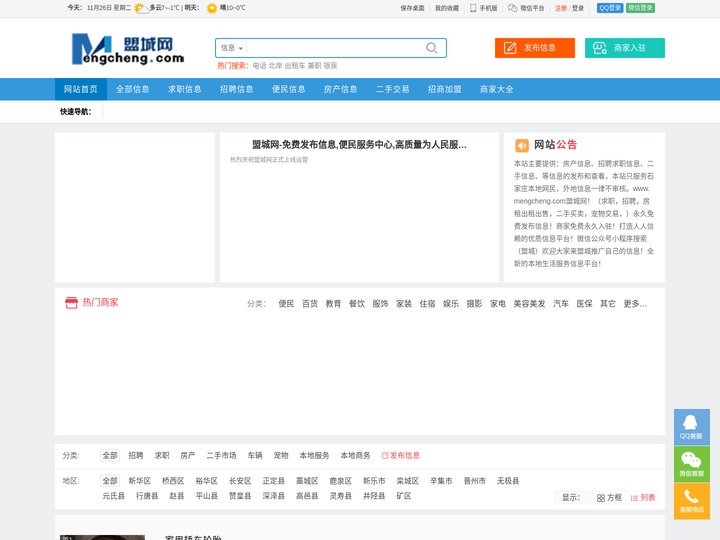Screen dimensions: 720x540
Task: Filter hot merchants by 汽车
Action: pyautogui.click(x=561, y=304)
